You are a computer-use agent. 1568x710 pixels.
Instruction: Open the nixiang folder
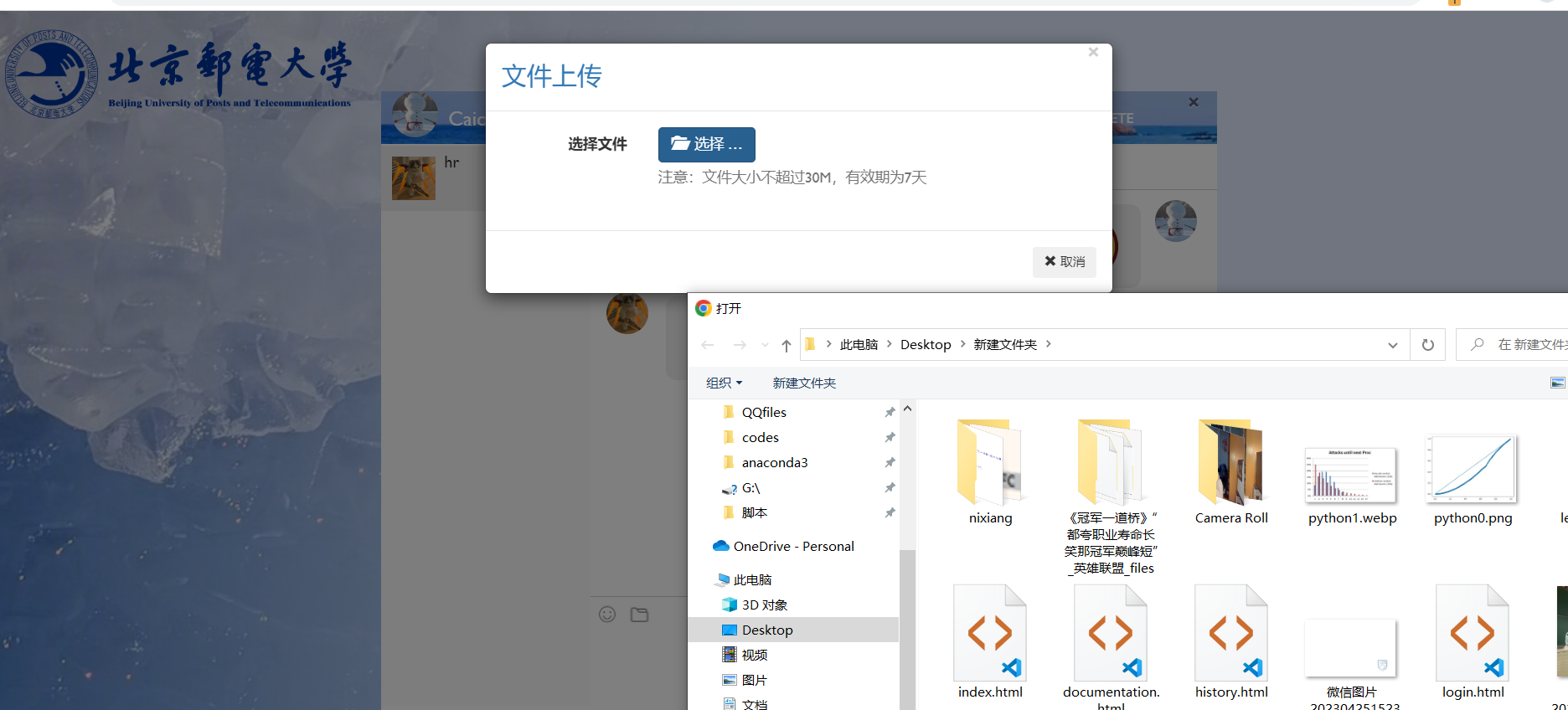point(990,462)
